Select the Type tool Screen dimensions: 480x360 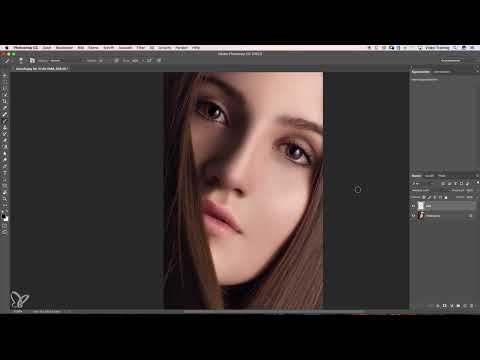[x=5, y=173]
